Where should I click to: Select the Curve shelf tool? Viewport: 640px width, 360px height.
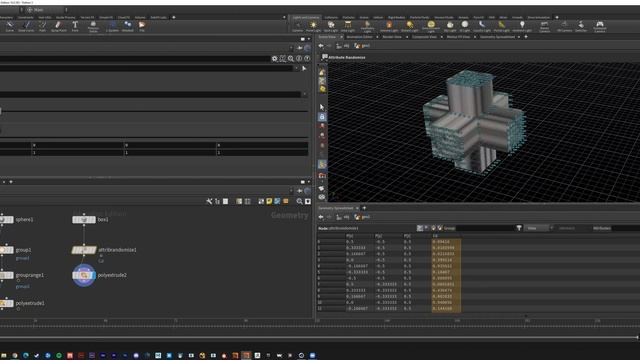pos(9,27)
